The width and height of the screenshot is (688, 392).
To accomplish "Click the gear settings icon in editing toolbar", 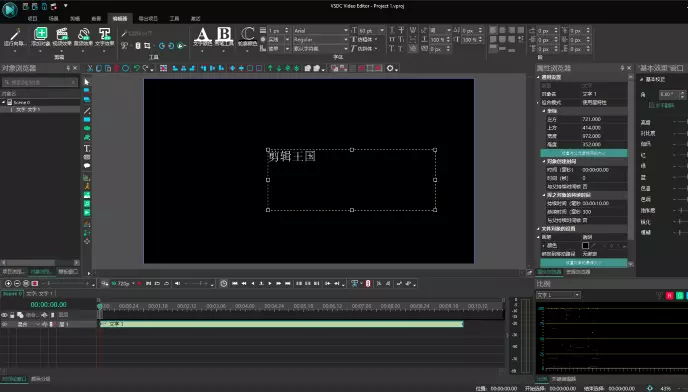I will click(x=390, y=68).
